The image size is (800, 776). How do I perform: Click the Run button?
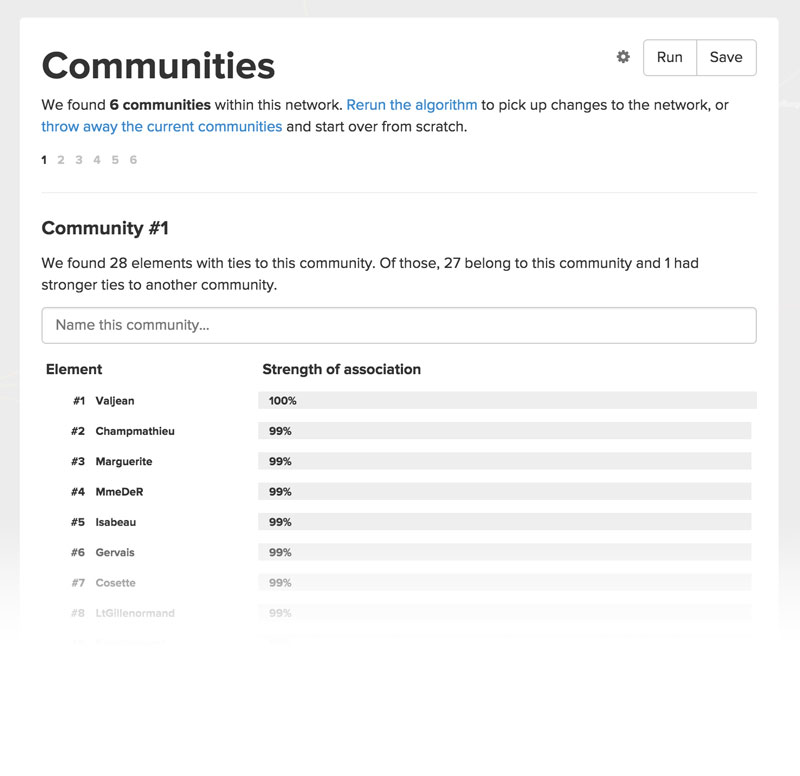(x=670, y=57)
